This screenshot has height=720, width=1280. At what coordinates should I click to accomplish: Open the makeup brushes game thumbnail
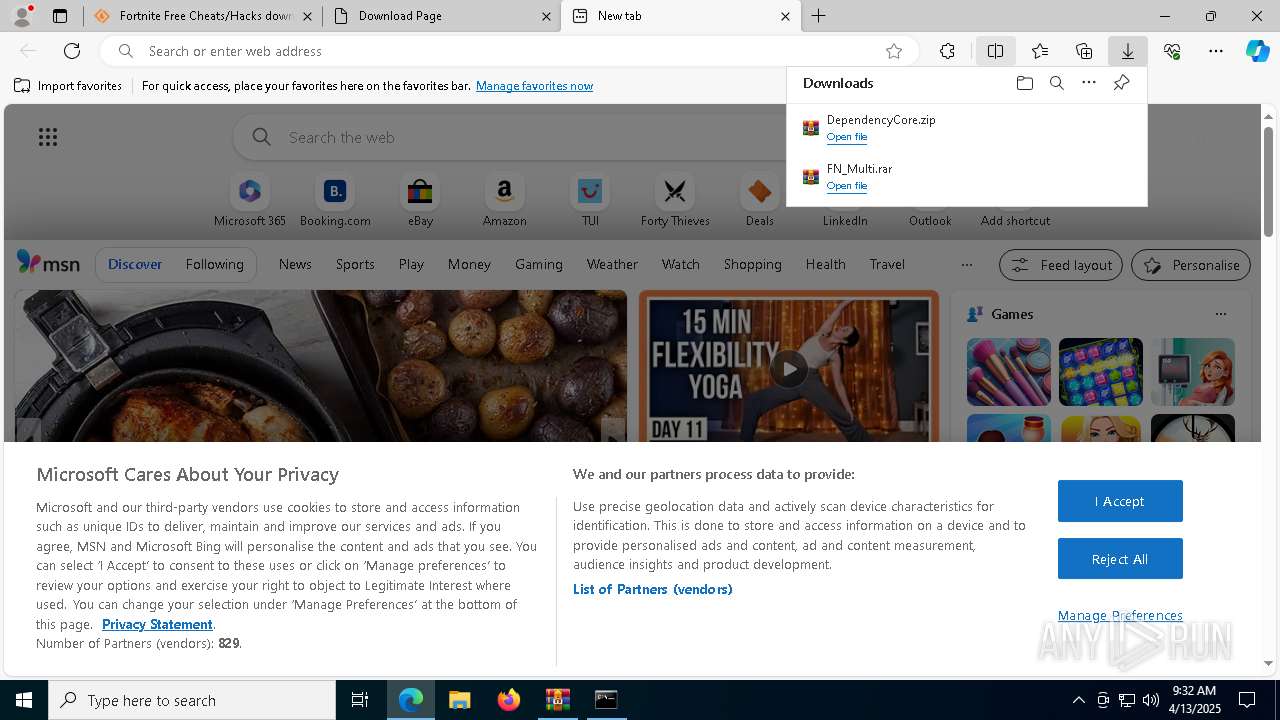(x=1008, y=372)
